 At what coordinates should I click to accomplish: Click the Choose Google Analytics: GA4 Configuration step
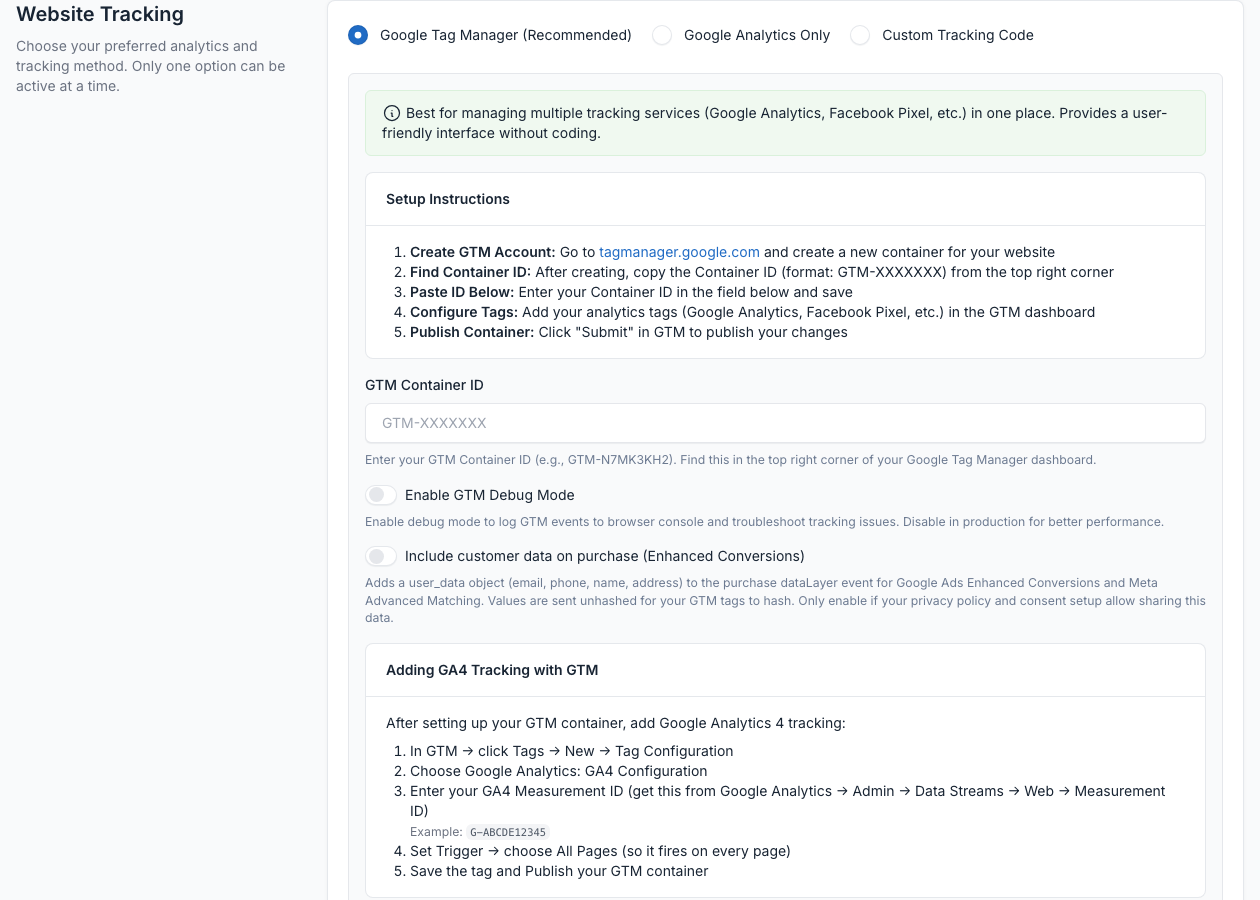[558, 771]
